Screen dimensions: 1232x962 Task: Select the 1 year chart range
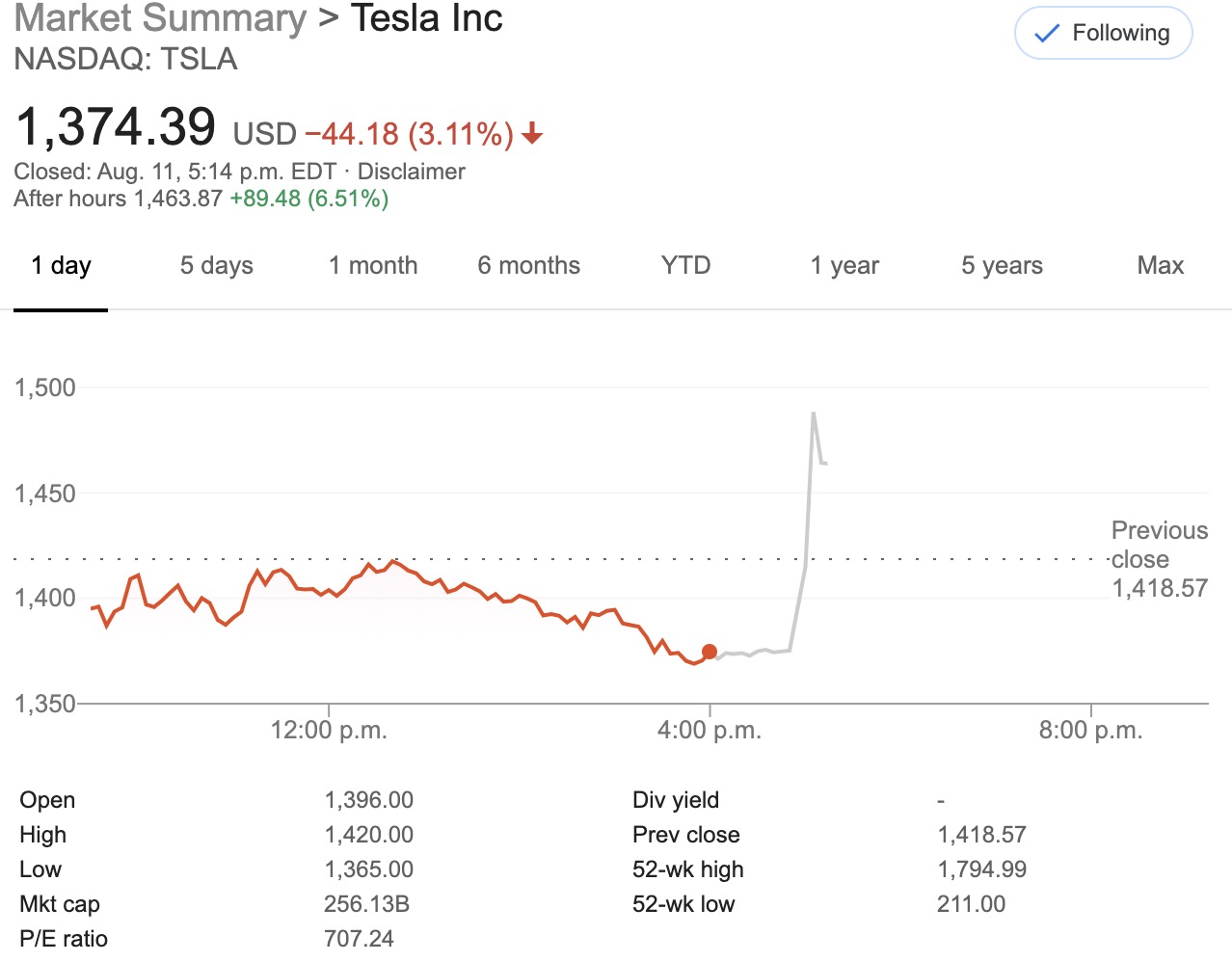click(844, 265)
